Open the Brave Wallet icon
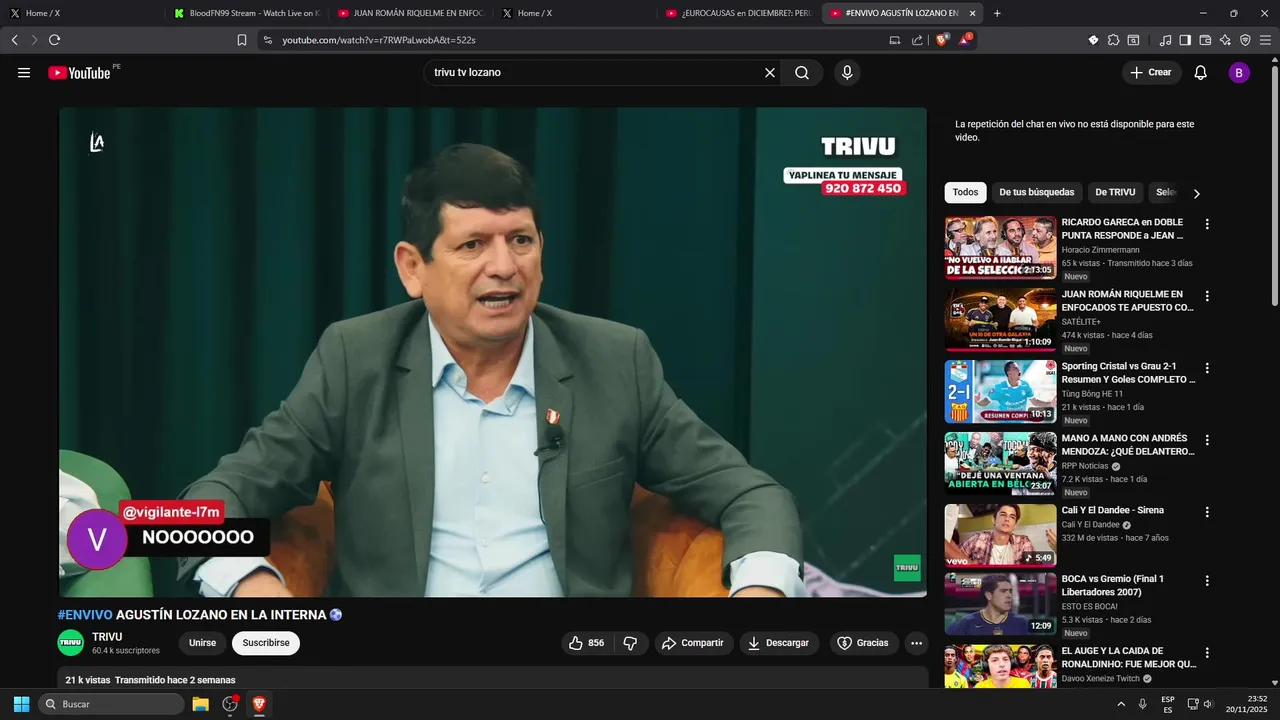Image resolution: width=1280 pixels, height=720 pixels. tap(1205, 40)
